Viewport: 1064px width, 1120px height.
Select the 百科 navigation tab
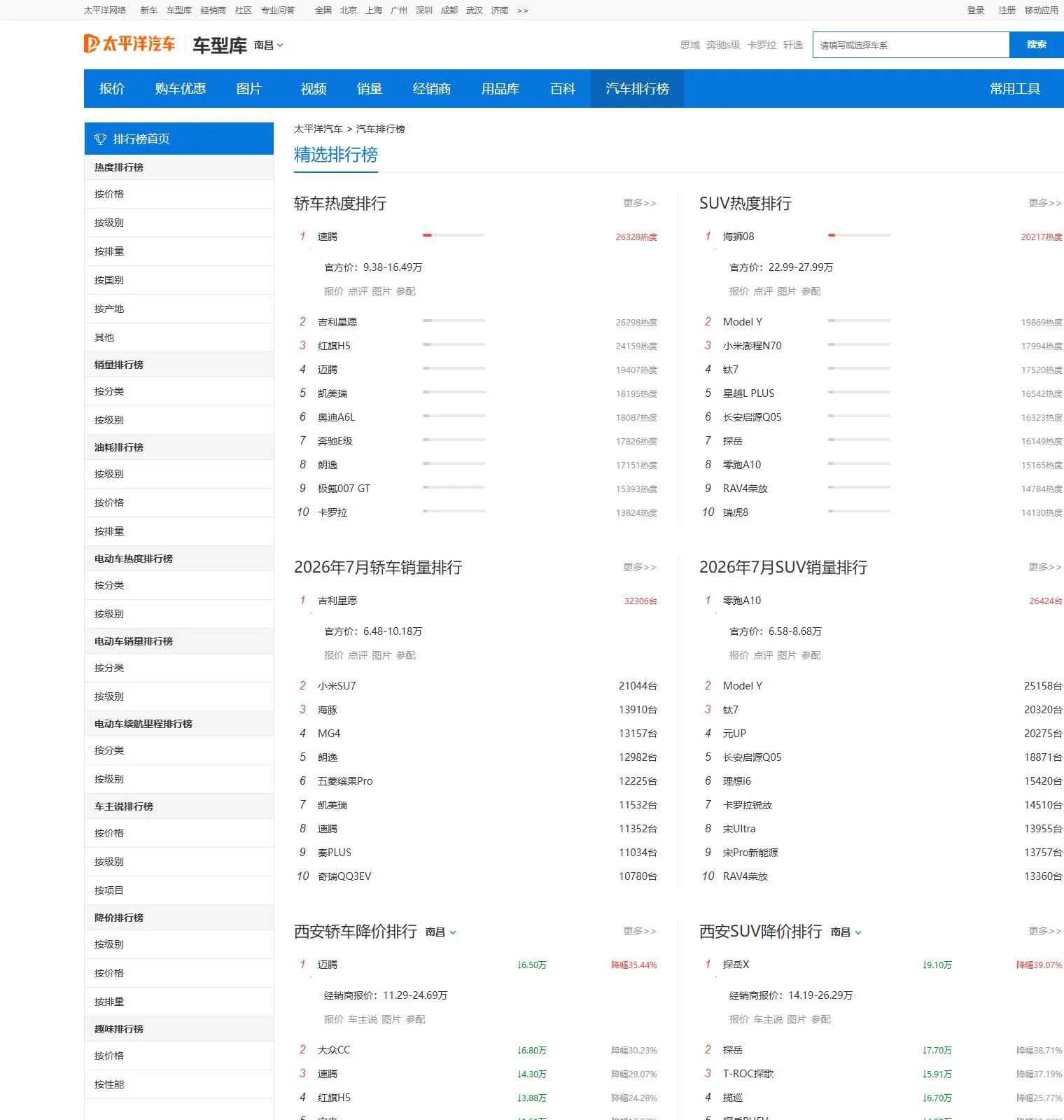pos(562,88)
